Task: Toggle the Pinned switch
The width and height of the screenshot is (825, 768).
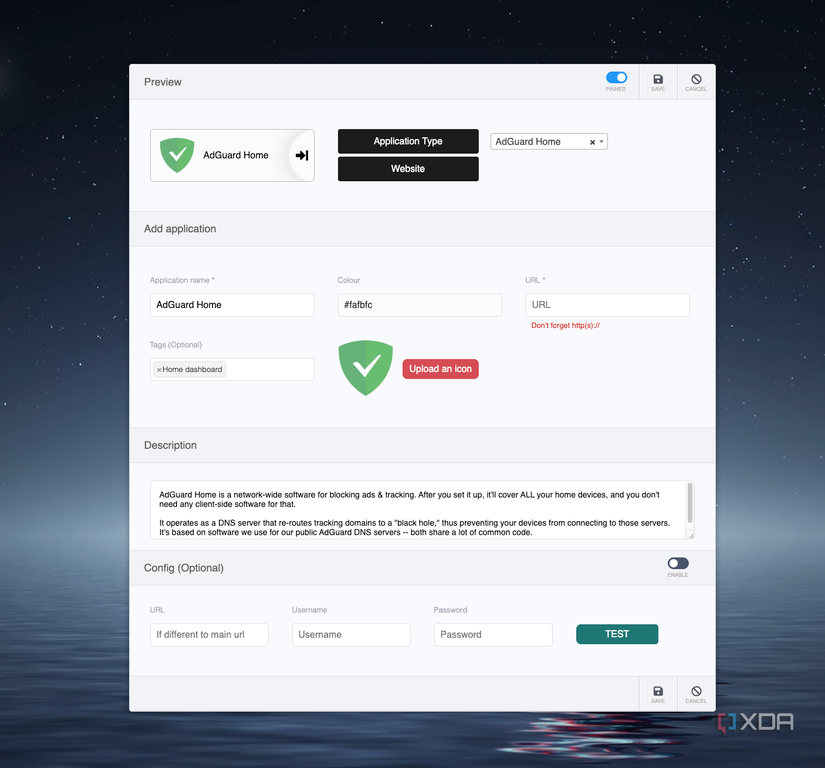Action: pyautogui.click(x=616, y=77)
